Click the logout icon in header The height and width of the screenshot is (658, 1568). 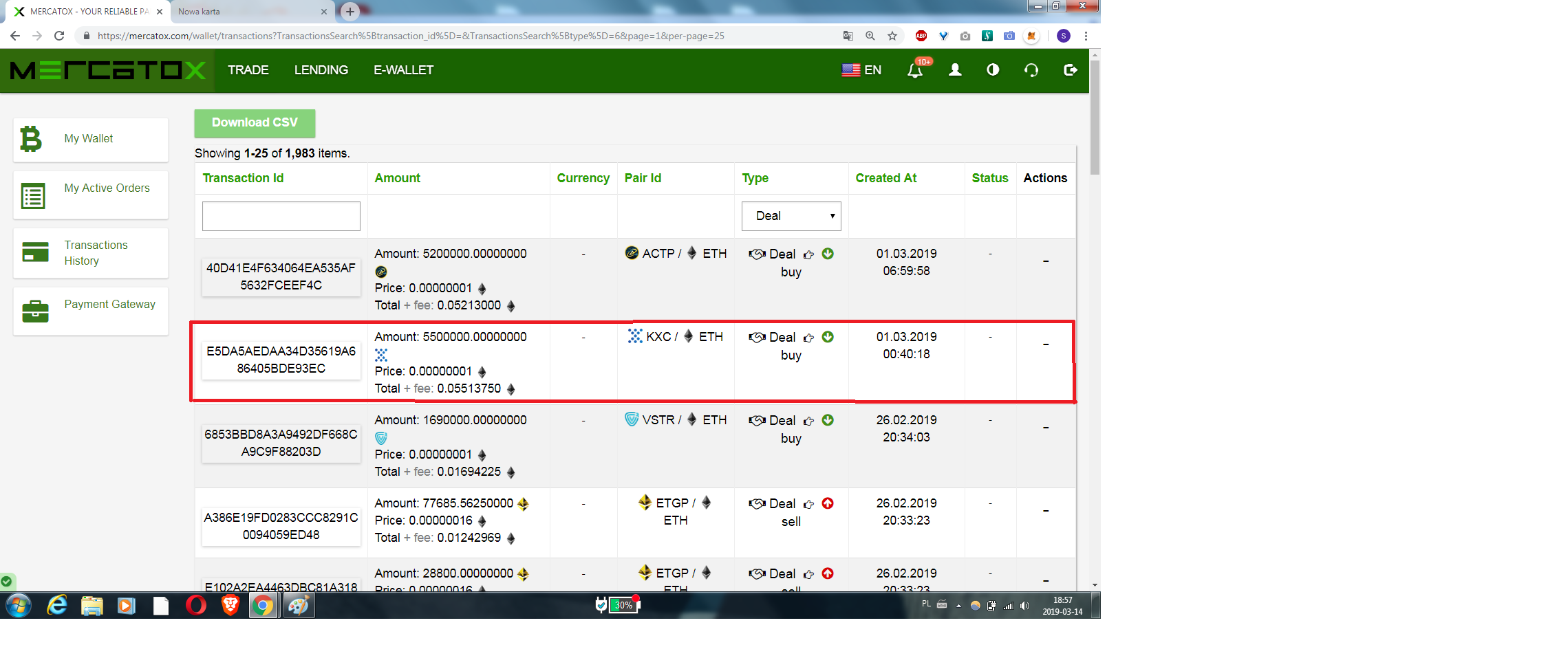click(1071, 69)
